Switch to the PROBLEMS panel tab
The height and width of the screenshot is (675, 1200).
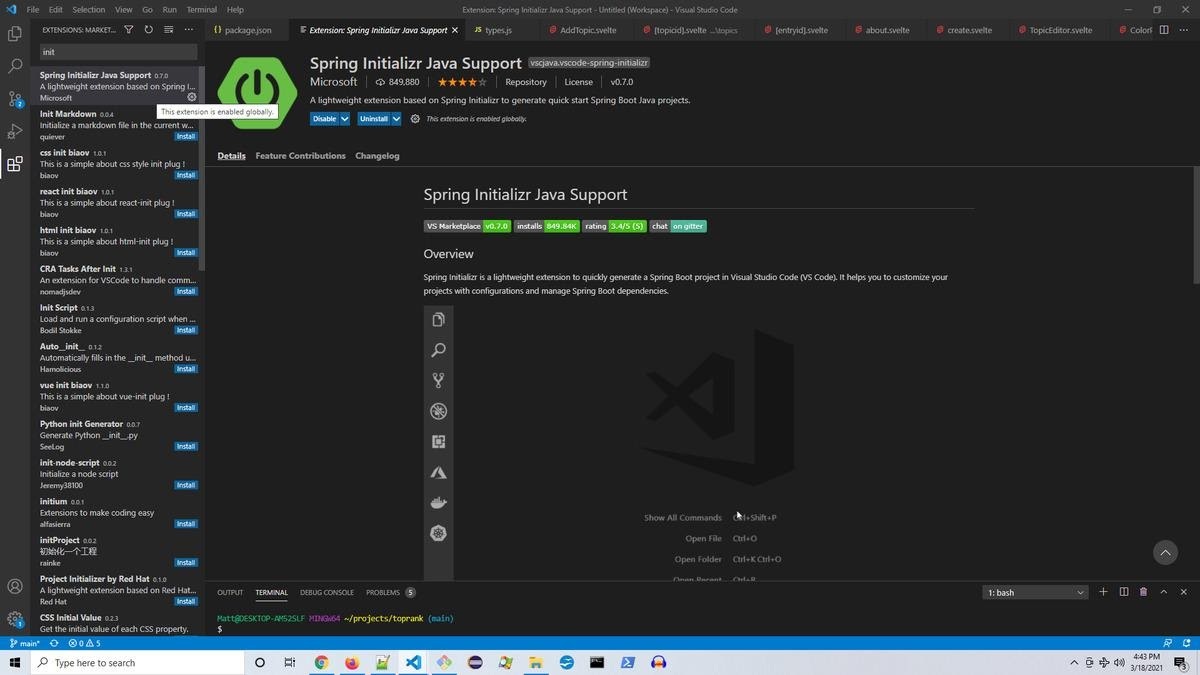[x=383, y=592]
